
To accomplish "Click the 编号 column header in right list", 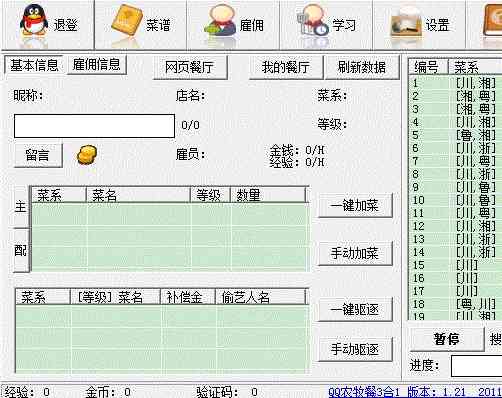I will click(x=429, y=67).
